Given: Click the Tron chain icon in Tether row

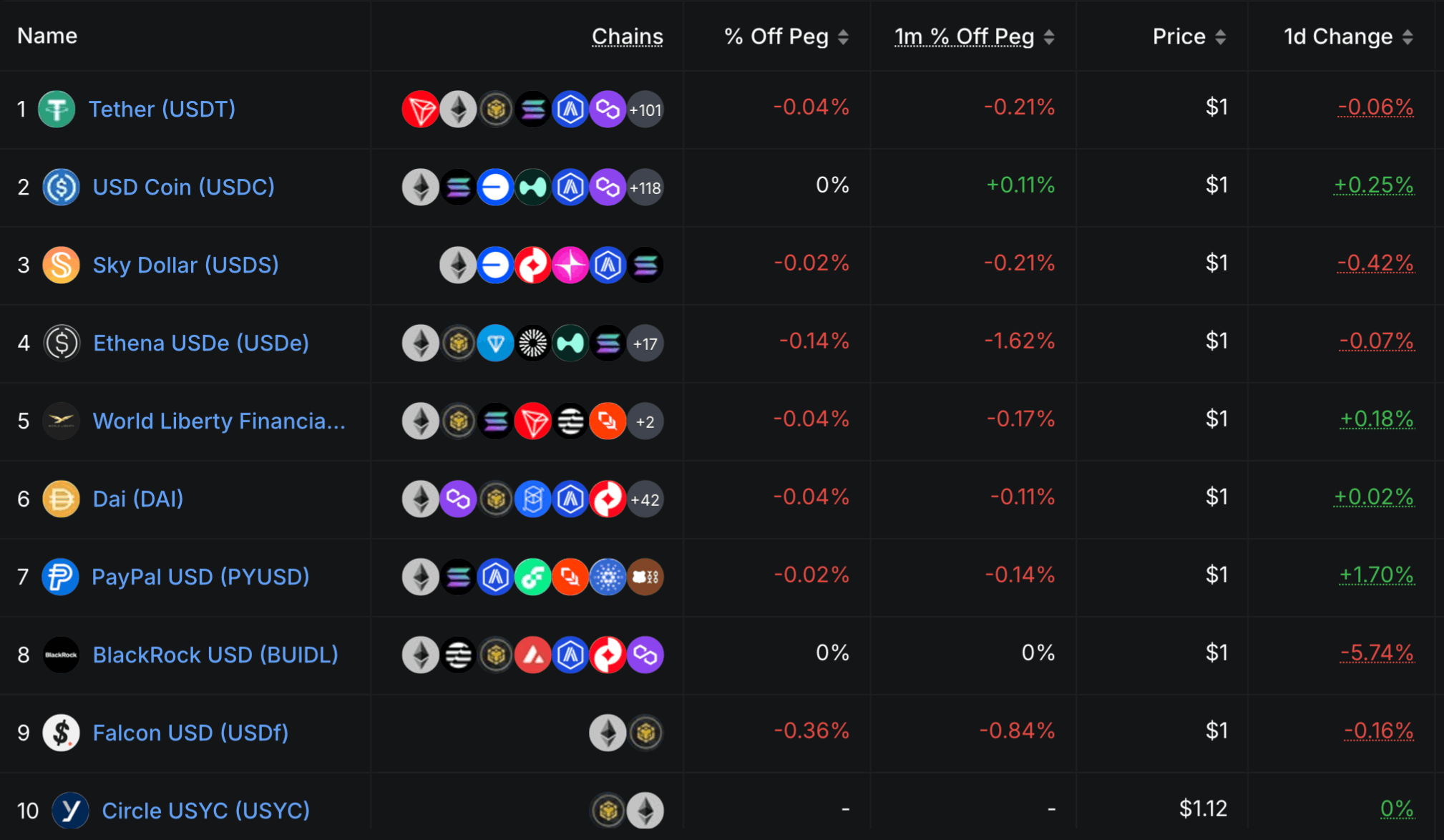Looking at the screenshot, I should (x=420, y=109).
